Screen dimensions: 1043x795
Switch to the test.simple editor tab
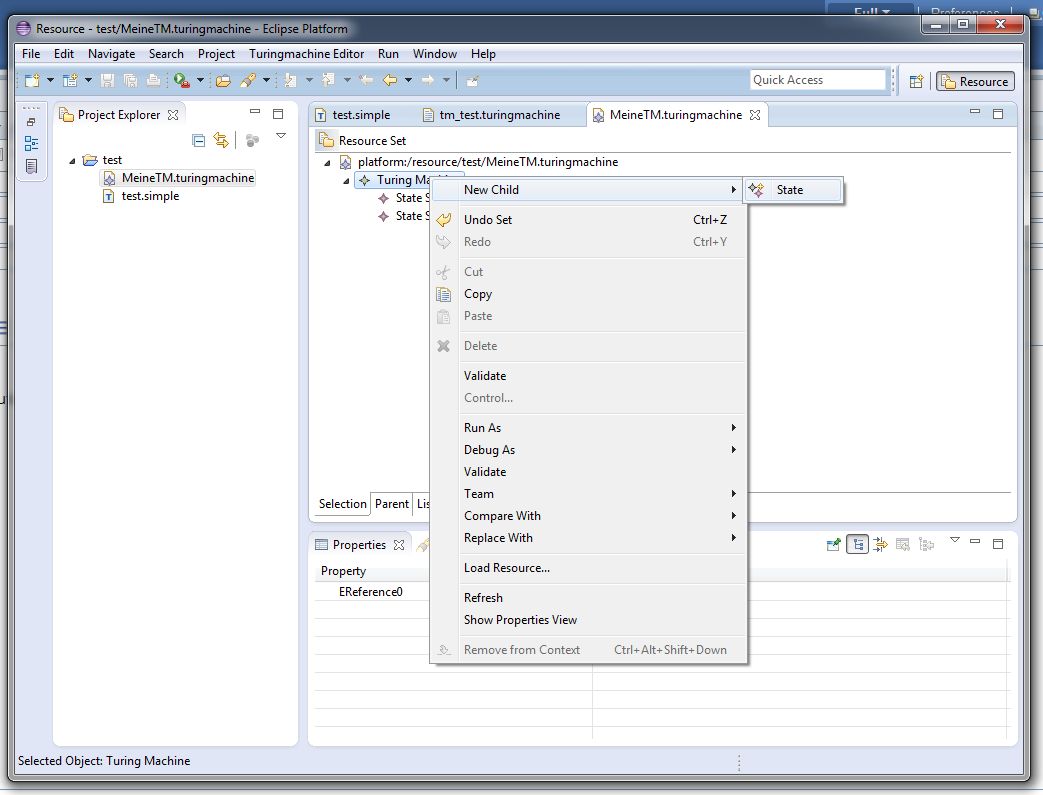(x=353, y=114)
